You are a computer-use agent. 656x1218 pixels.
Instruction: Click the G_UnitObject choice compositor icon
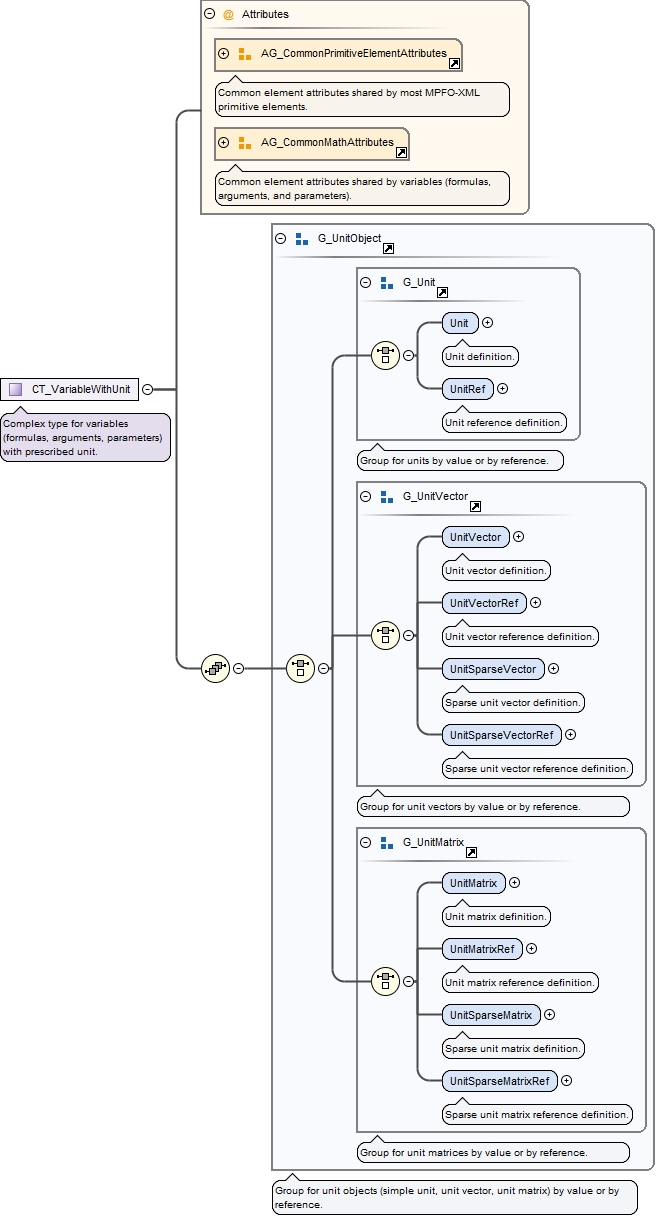click(301, 668)
